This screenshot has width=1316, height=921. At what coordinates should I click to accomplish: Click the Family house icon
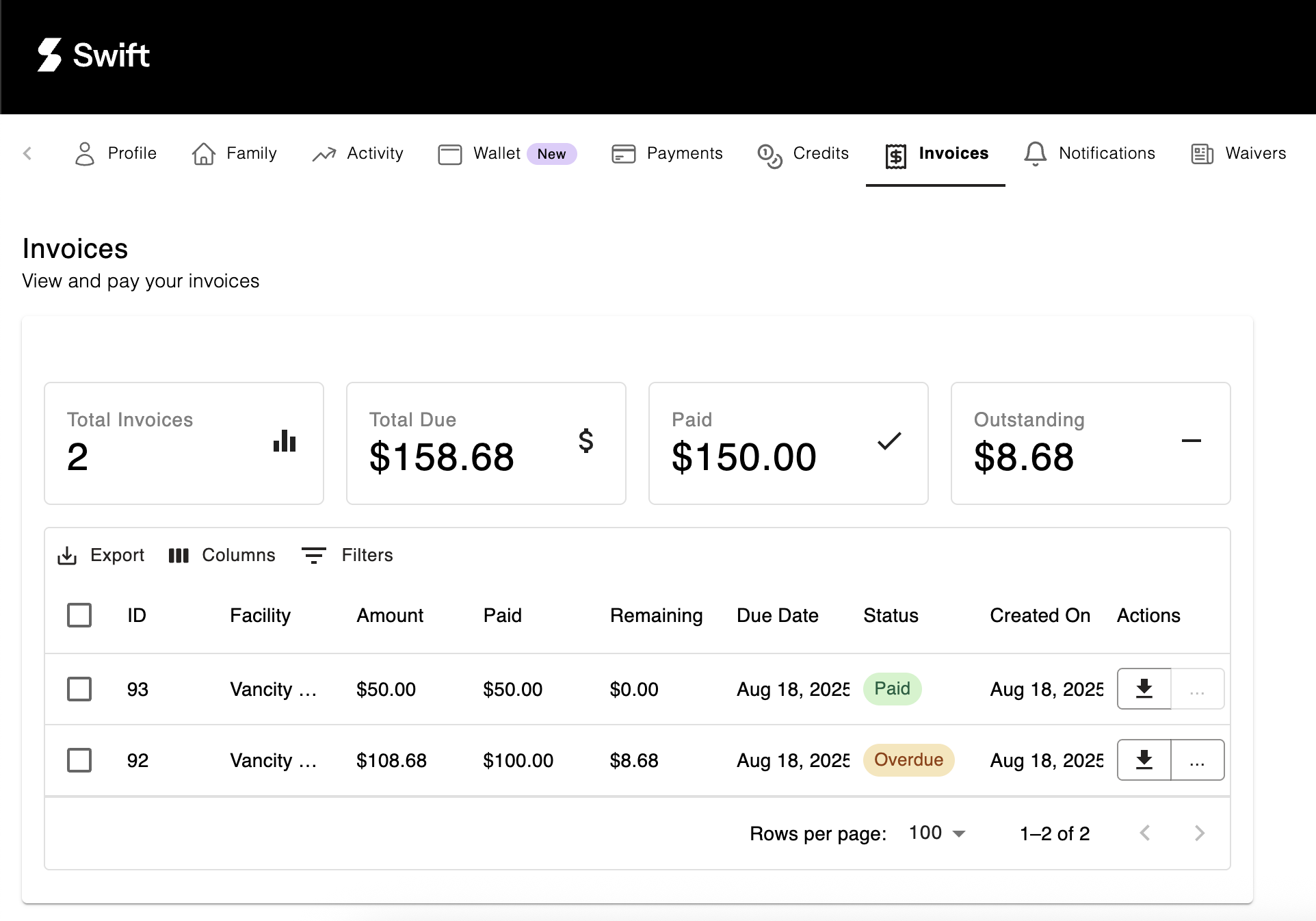click(204, 153)
